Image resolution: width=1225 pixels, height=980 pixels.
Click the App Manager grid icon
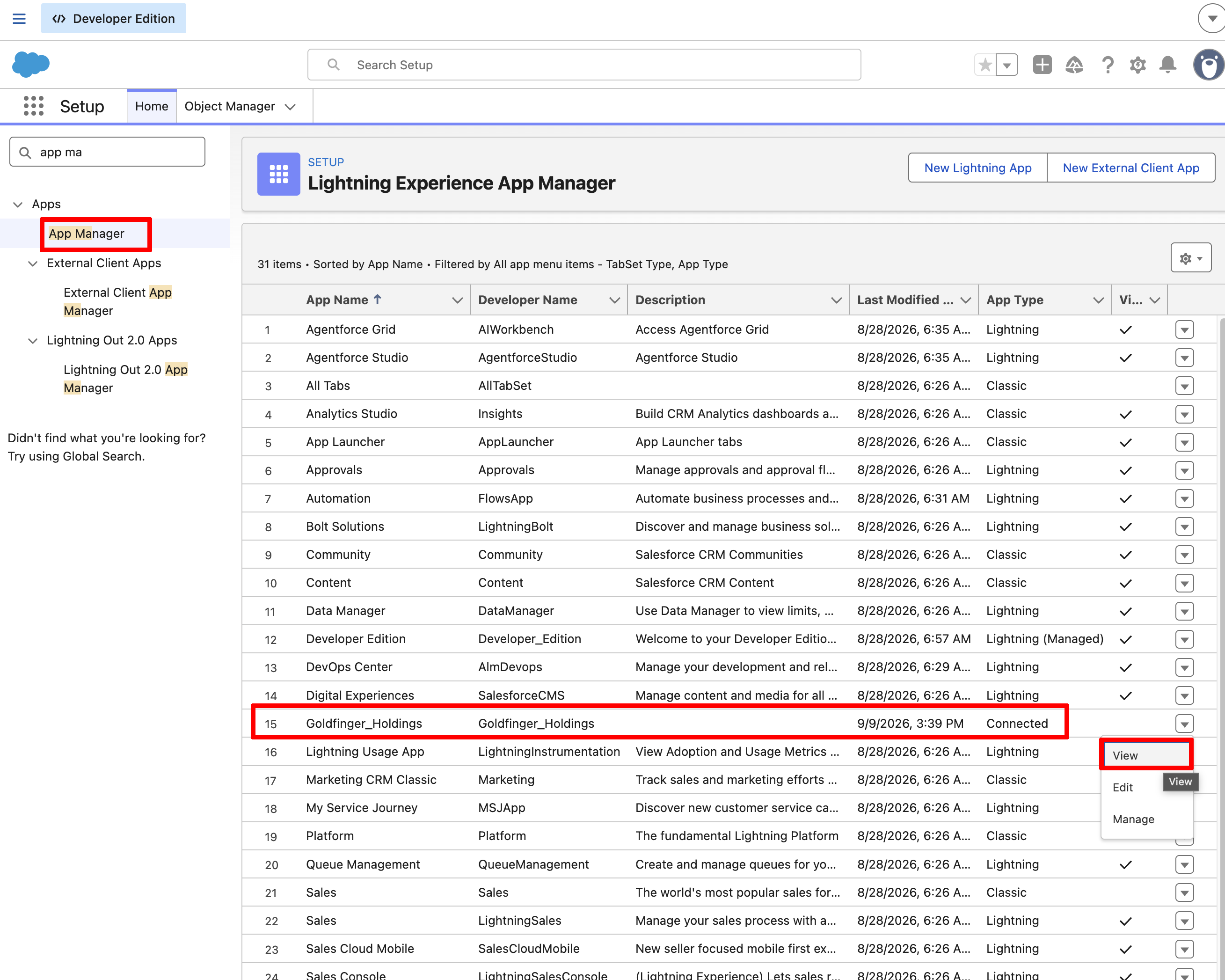pyautogui.click(x=278, y=174)
